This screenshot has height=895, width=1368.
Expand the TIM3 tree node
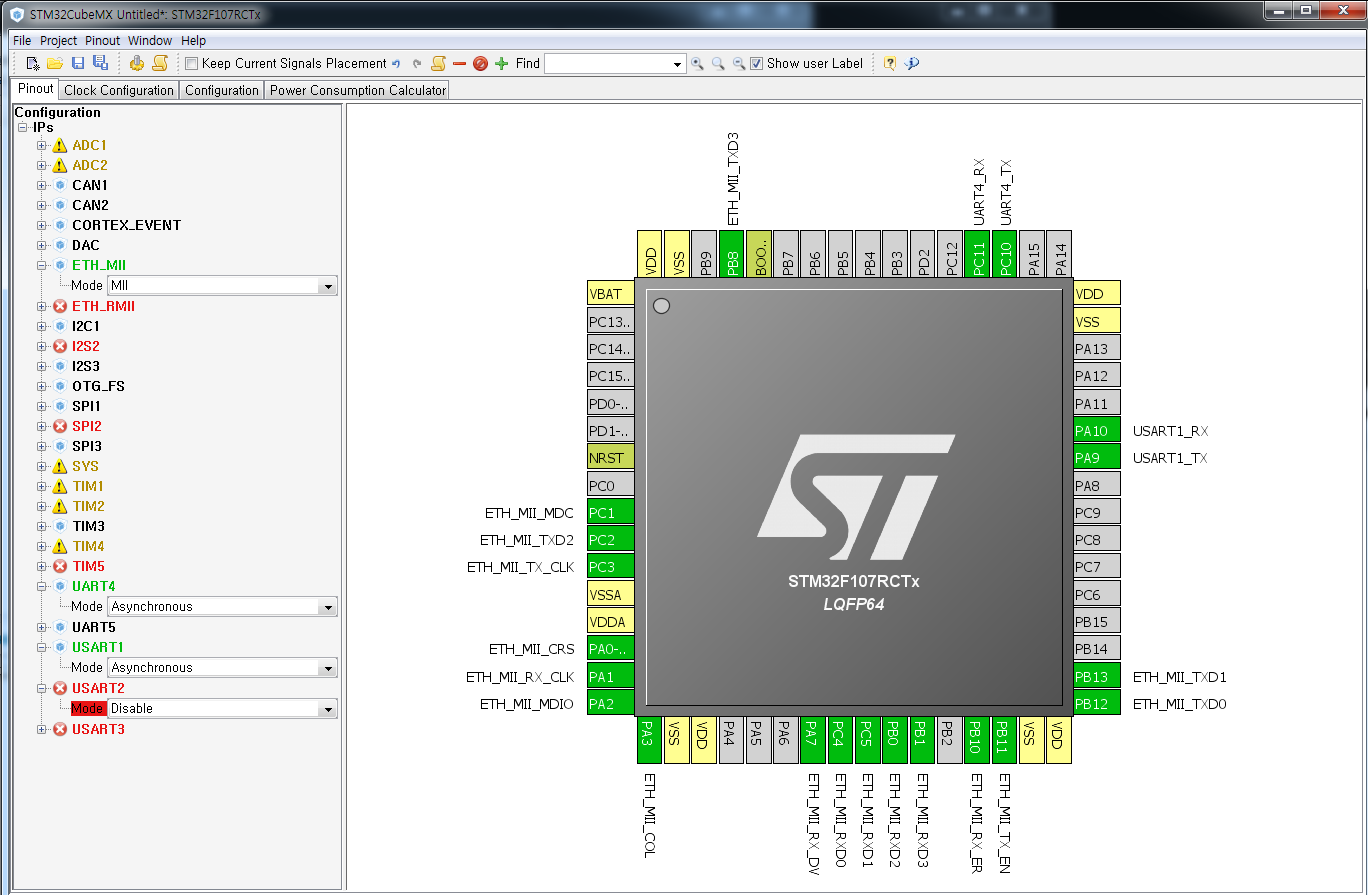(42, 526)
